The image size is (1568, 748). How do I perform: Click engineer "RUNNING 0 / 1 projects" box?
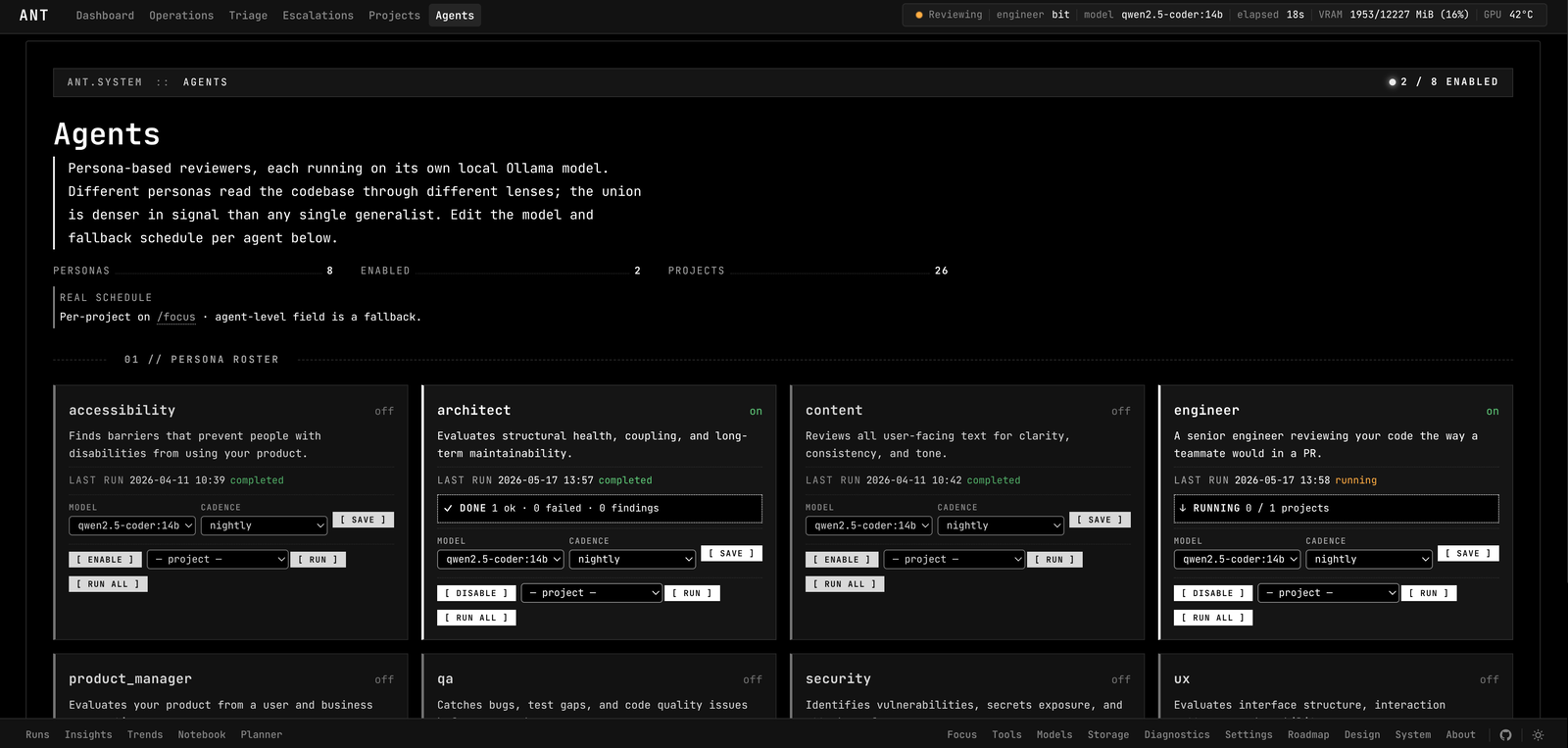coord(1337,508)
